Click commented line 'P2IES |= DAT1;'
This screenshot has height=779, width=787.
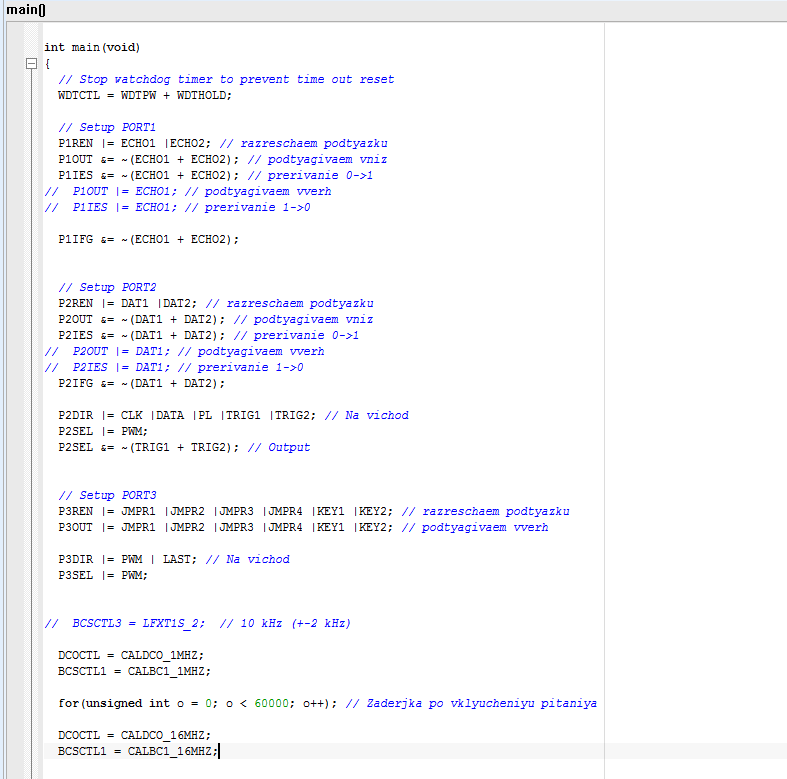pos(121,368)
